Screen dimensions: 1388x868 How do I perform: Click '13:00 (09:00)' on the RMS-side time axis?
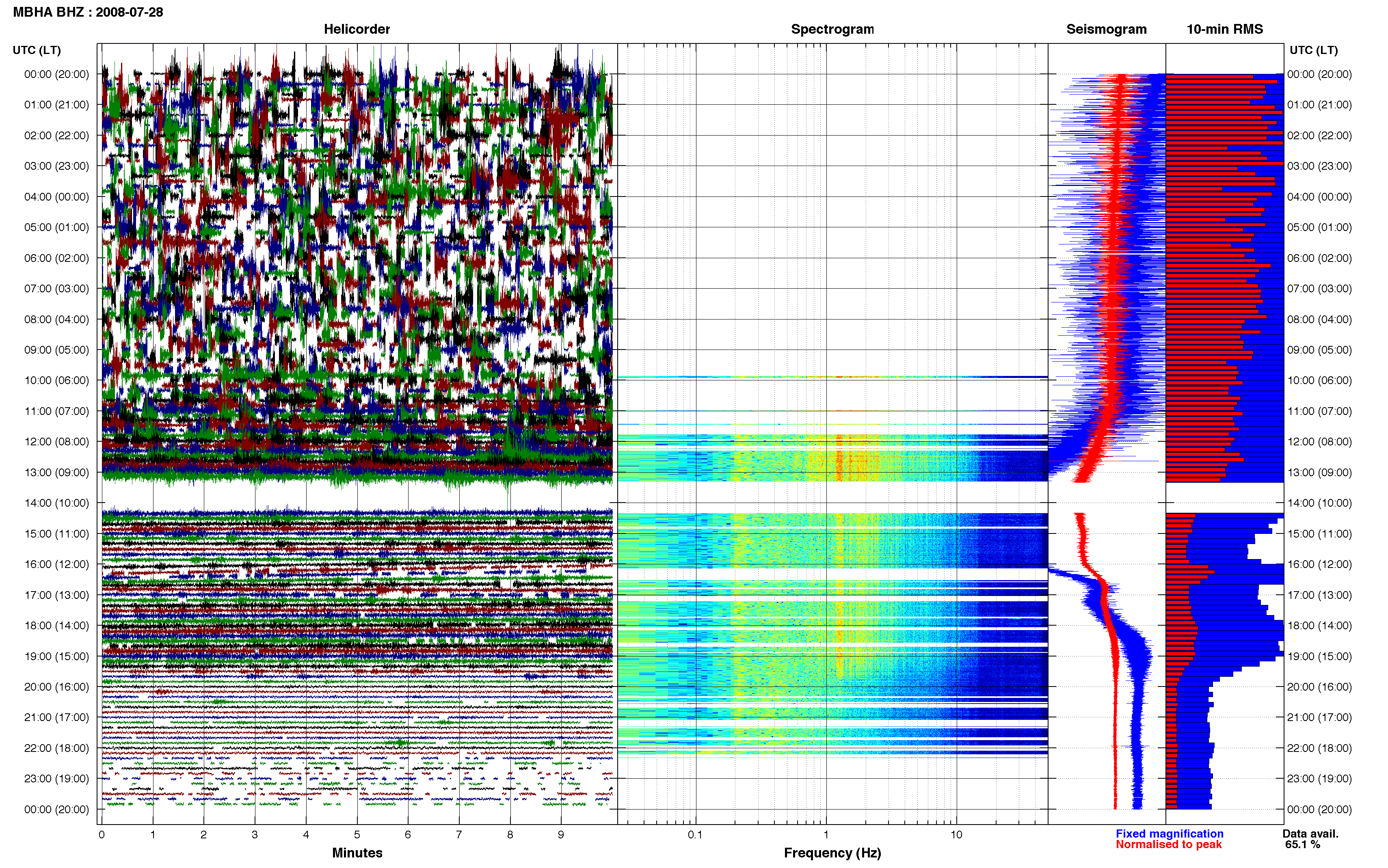(1319, 473)
